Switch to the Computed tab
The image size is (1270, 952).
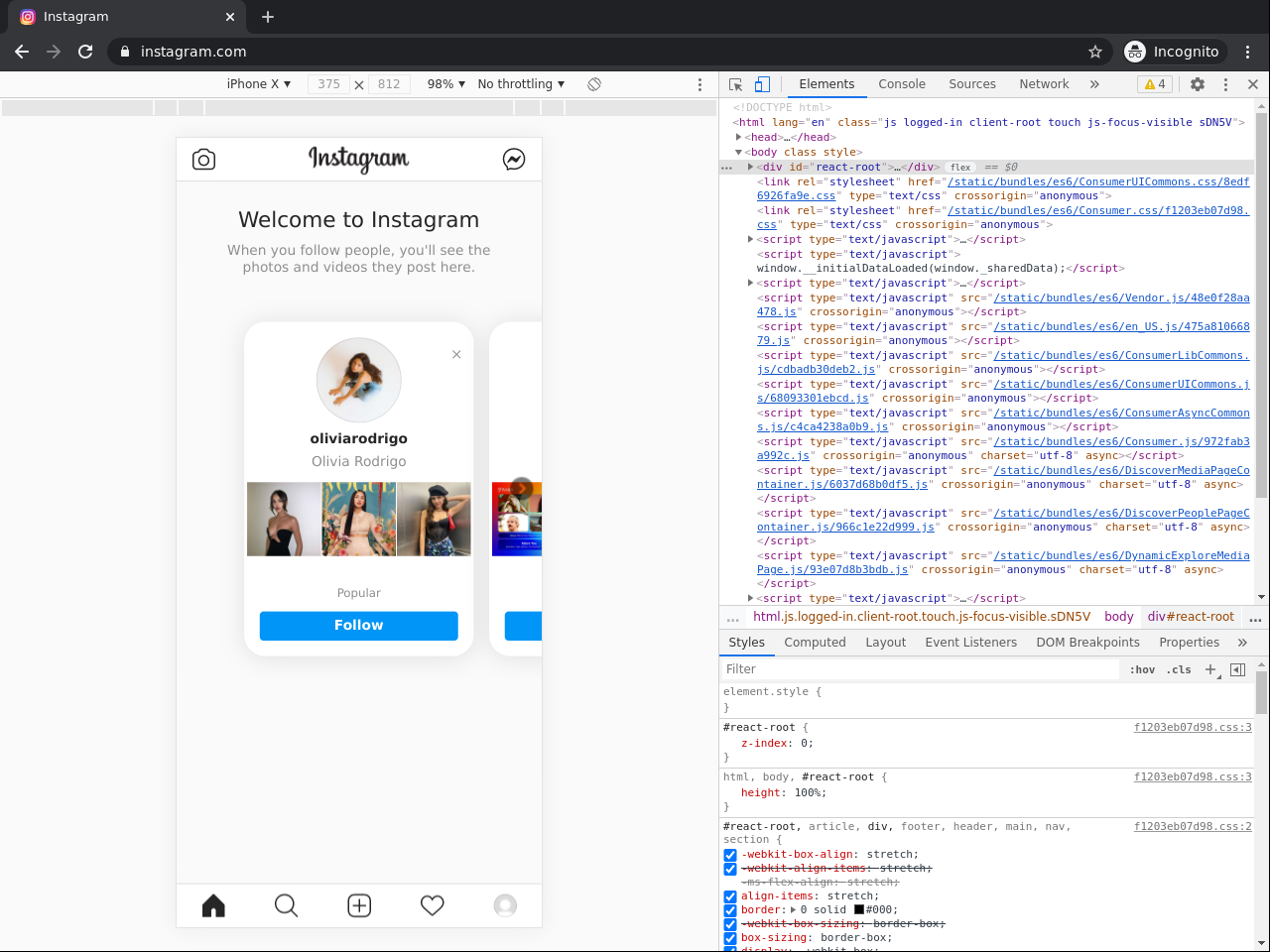pos(815,643)
